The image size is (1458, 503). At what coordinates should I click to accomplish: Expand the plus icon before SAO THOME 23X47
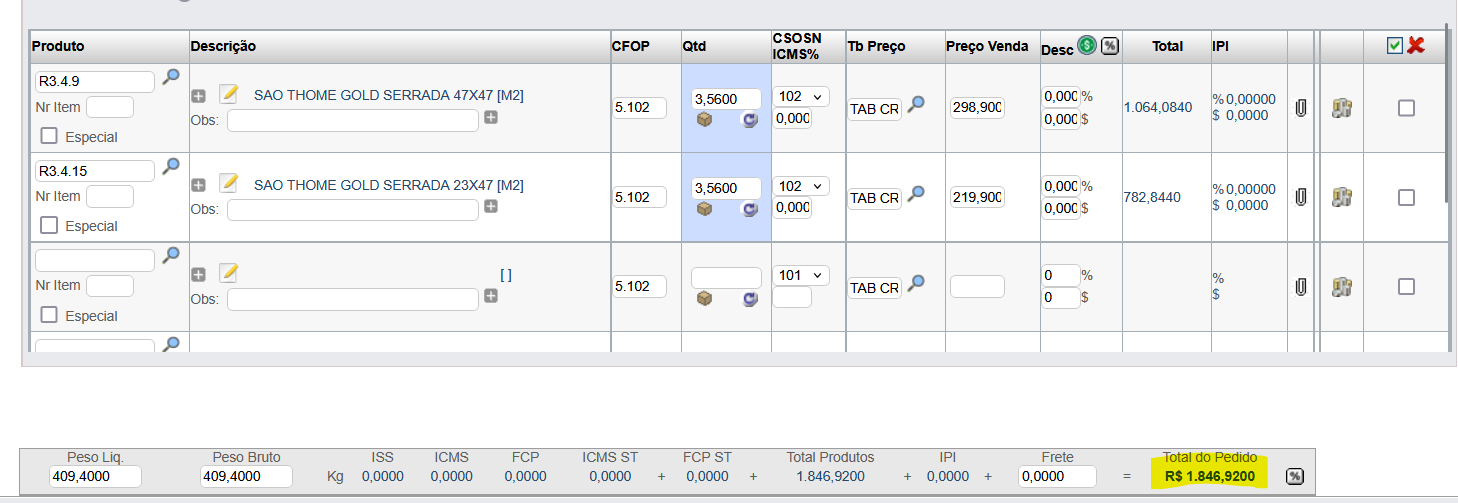point(198,185)
